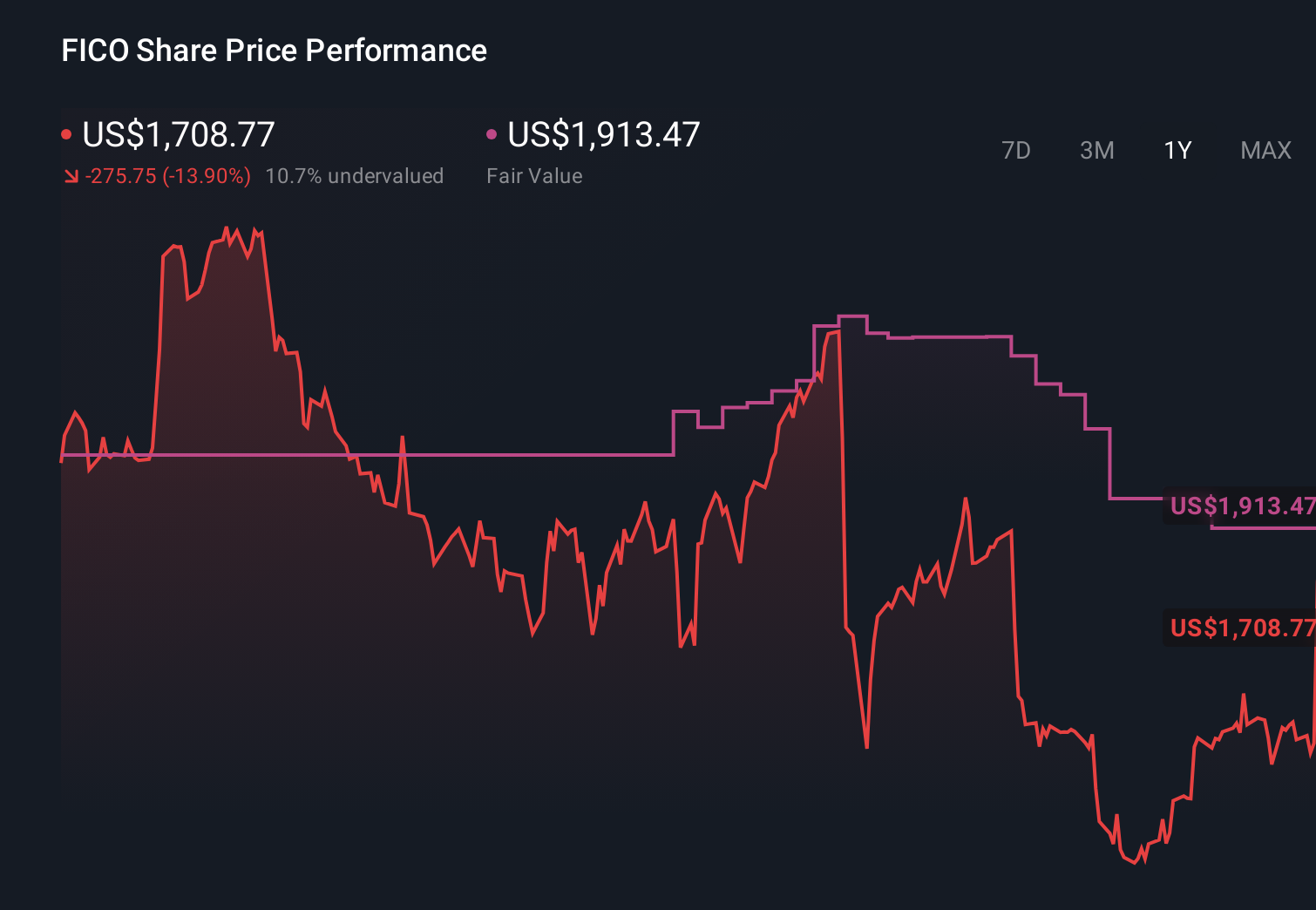
Task: Click the headline US$1,708.77 share price
Action: pyautogui.click(x=179, y=134)
